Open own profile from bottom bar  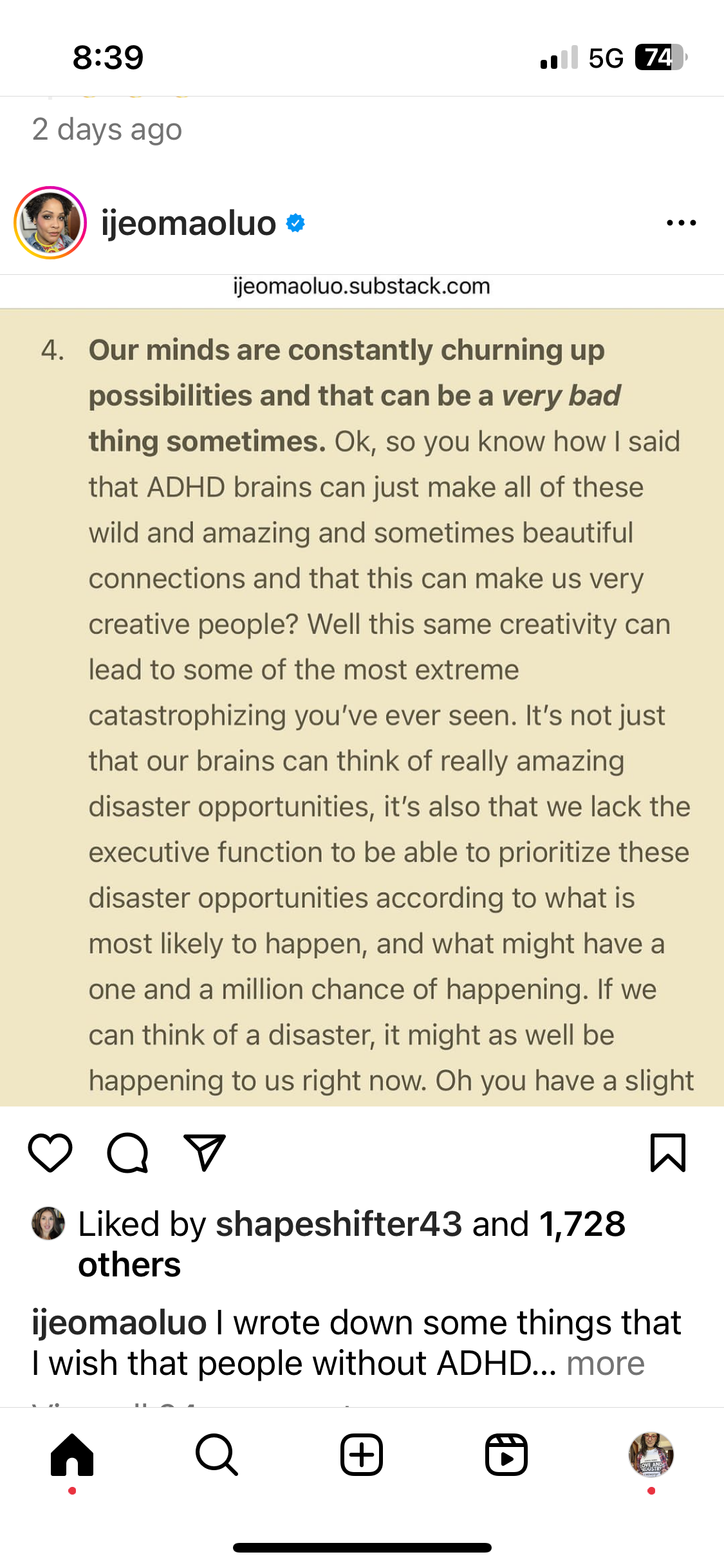[651, 1455]
